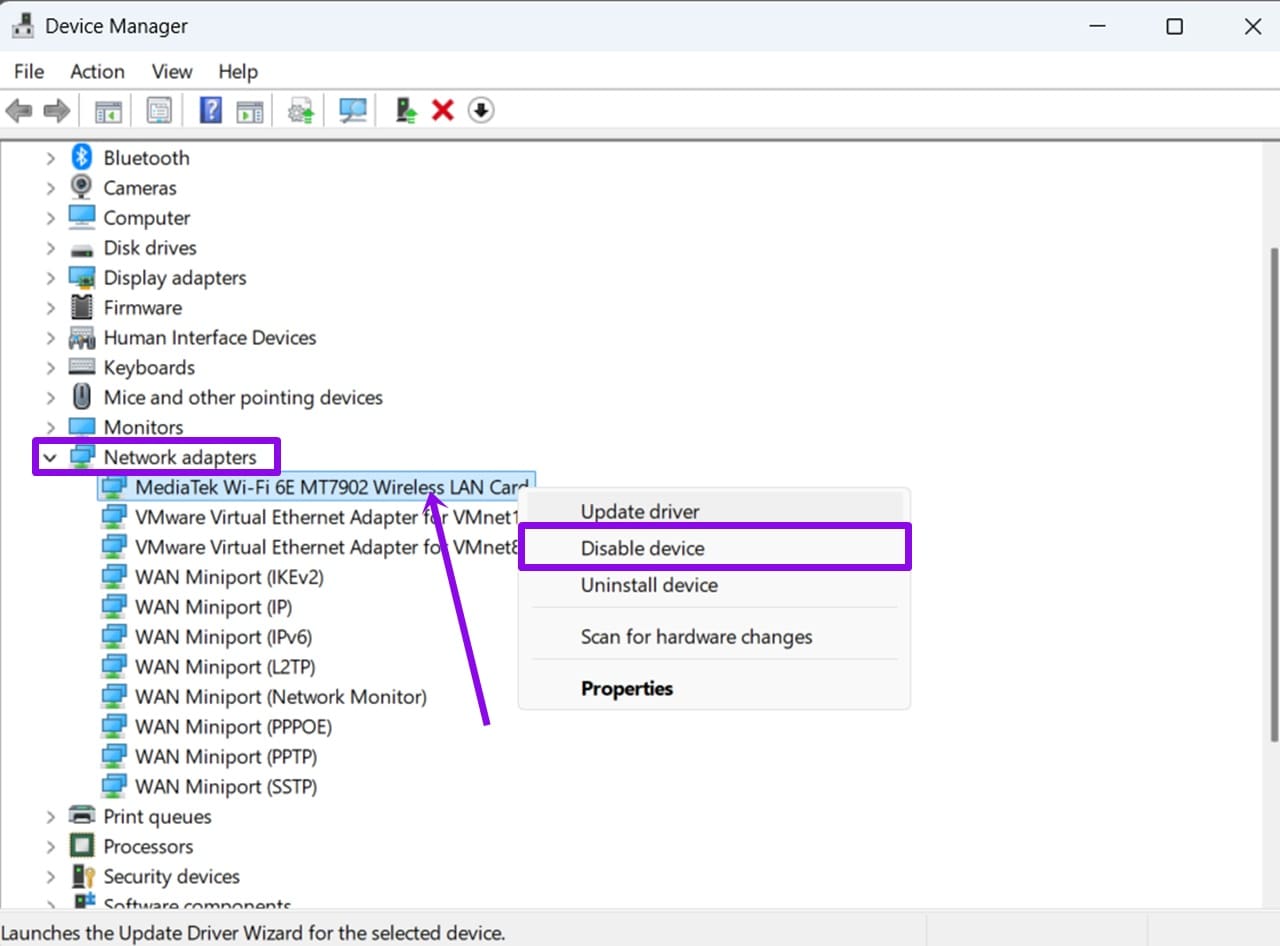Expand the Computer category

50,218
